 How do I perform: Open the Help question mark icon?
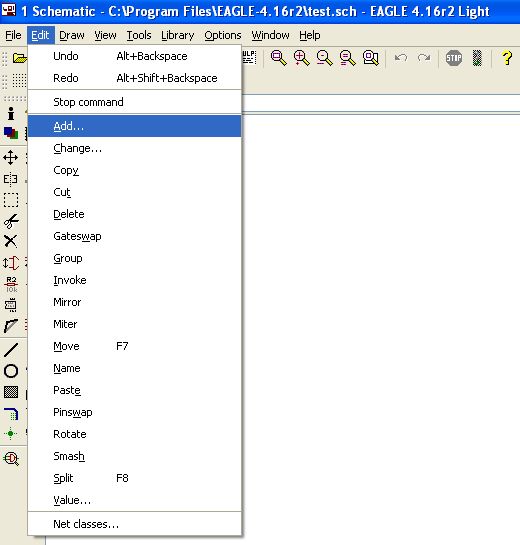(507, 58)
